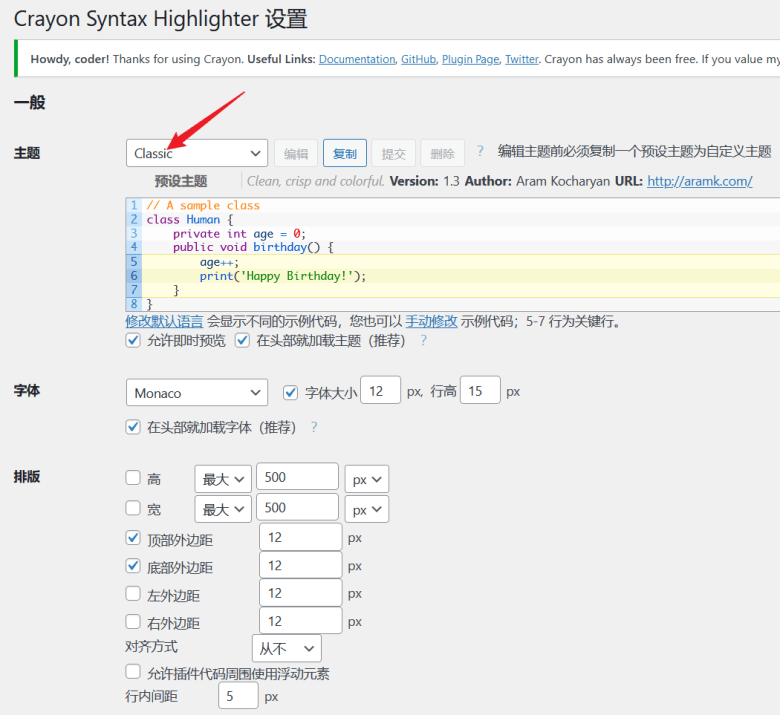
Task: Open the GitHub link
Action: coord(418,59)
